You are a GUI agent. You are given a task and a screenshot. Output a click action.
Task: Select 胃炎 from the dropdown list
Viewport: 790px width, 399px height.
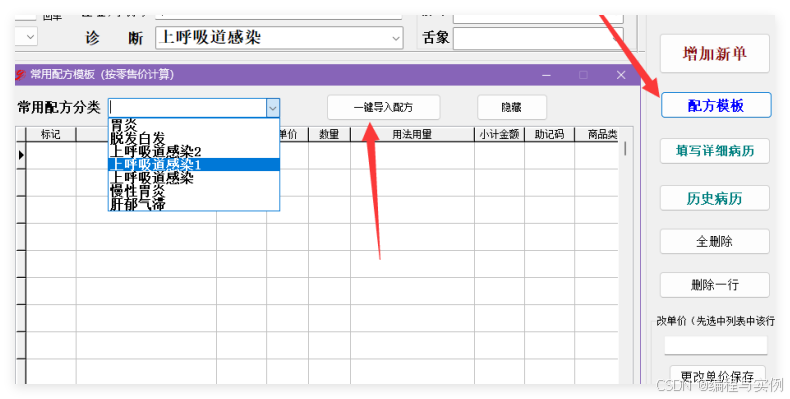pos(193,124)
